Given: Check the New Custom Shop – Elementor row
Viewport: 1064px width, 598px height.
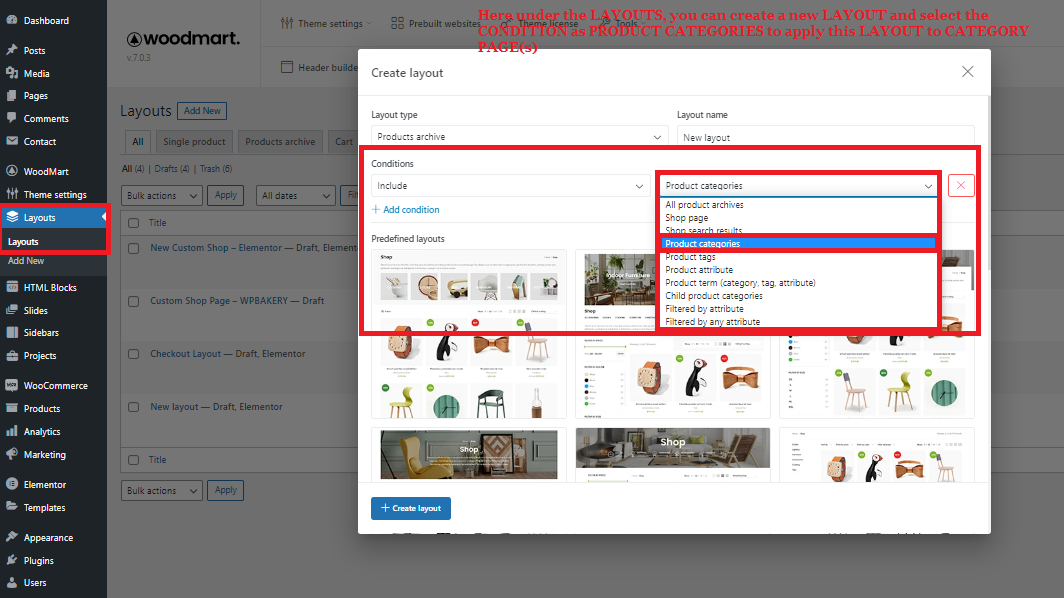Looking at the screenshot, I should (x=134, y=248).
